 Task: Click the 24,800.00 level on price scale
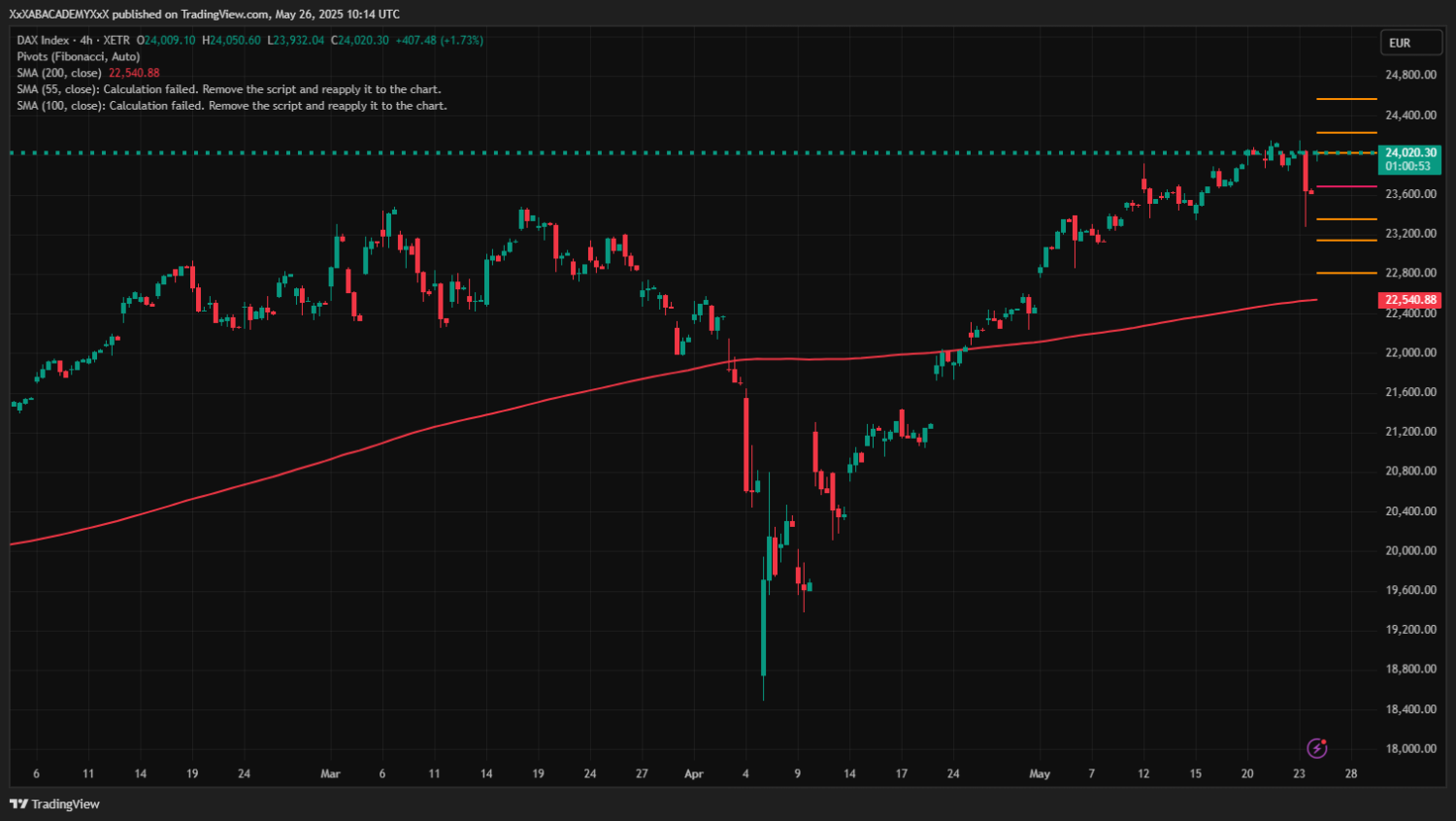coord(1410,75)
